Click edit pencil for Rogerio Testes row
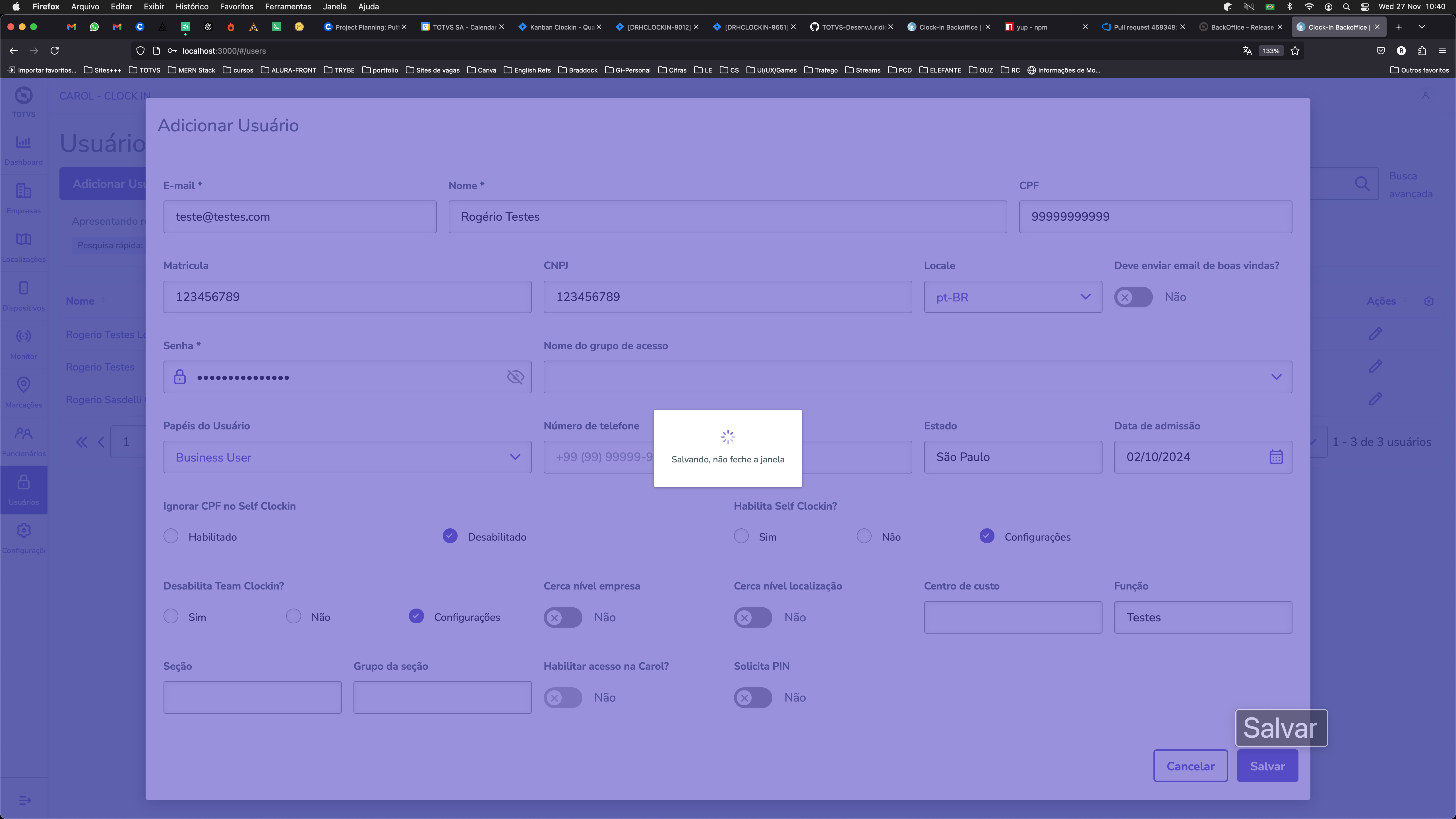 pos(1375,366)
